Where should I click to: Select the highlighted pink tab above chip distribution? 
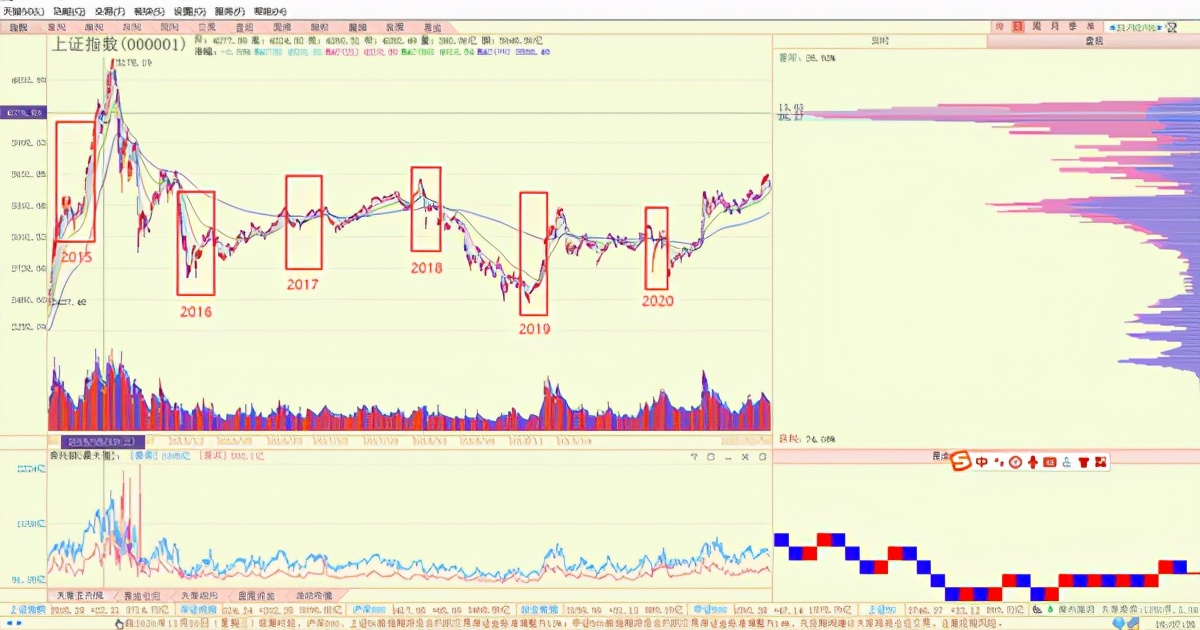[1094, 42]
